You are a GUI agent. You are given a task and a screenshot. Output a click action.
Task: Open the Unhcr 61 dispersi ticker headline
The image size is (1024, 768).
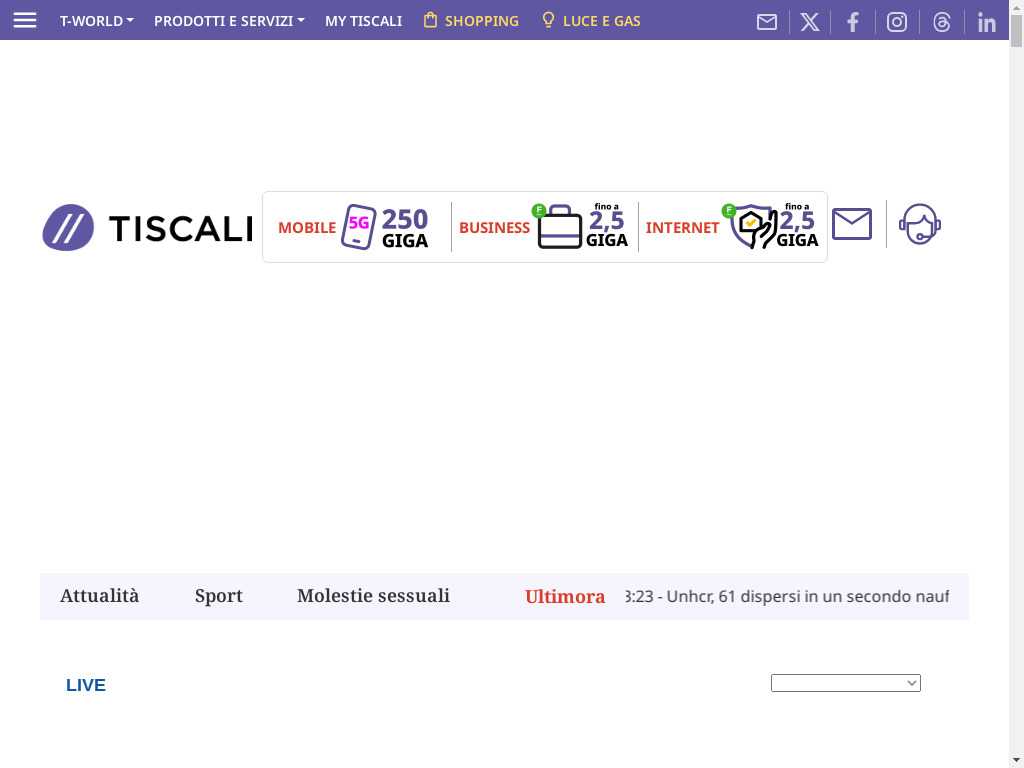787,596
